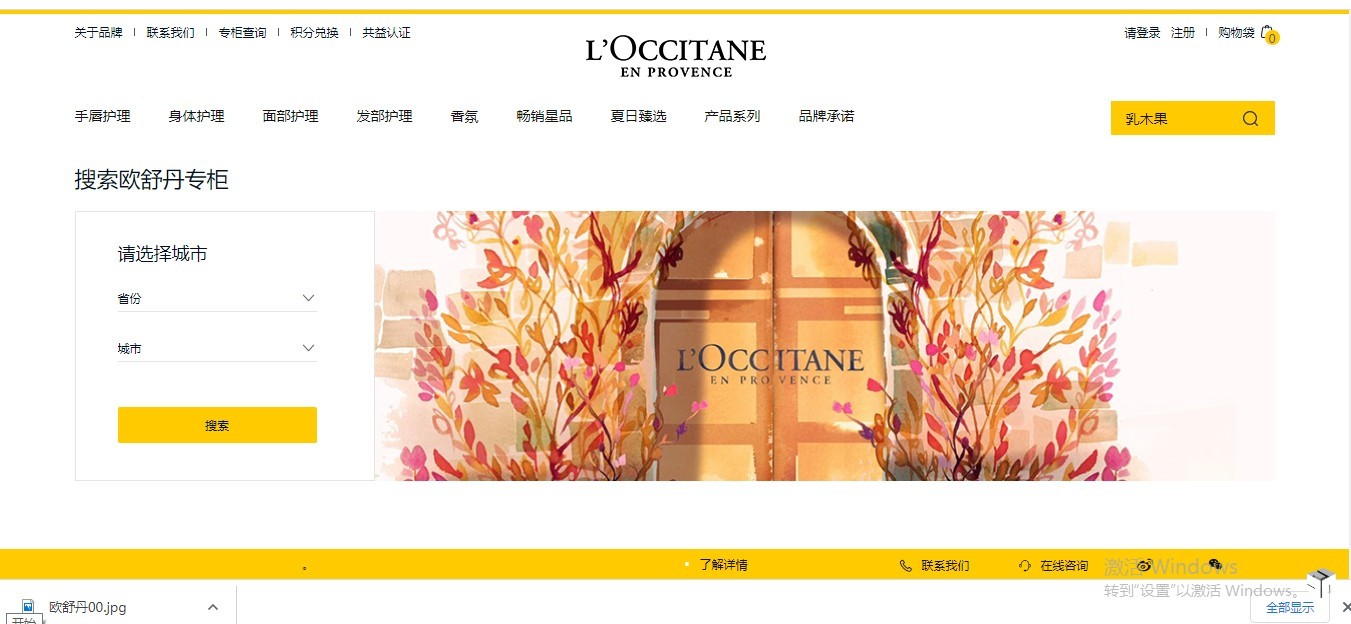Image resolution: width=1351 pixels, height=624 pixels.
Task: Click the WeChat icon in footer
Action: (1215, 566)
